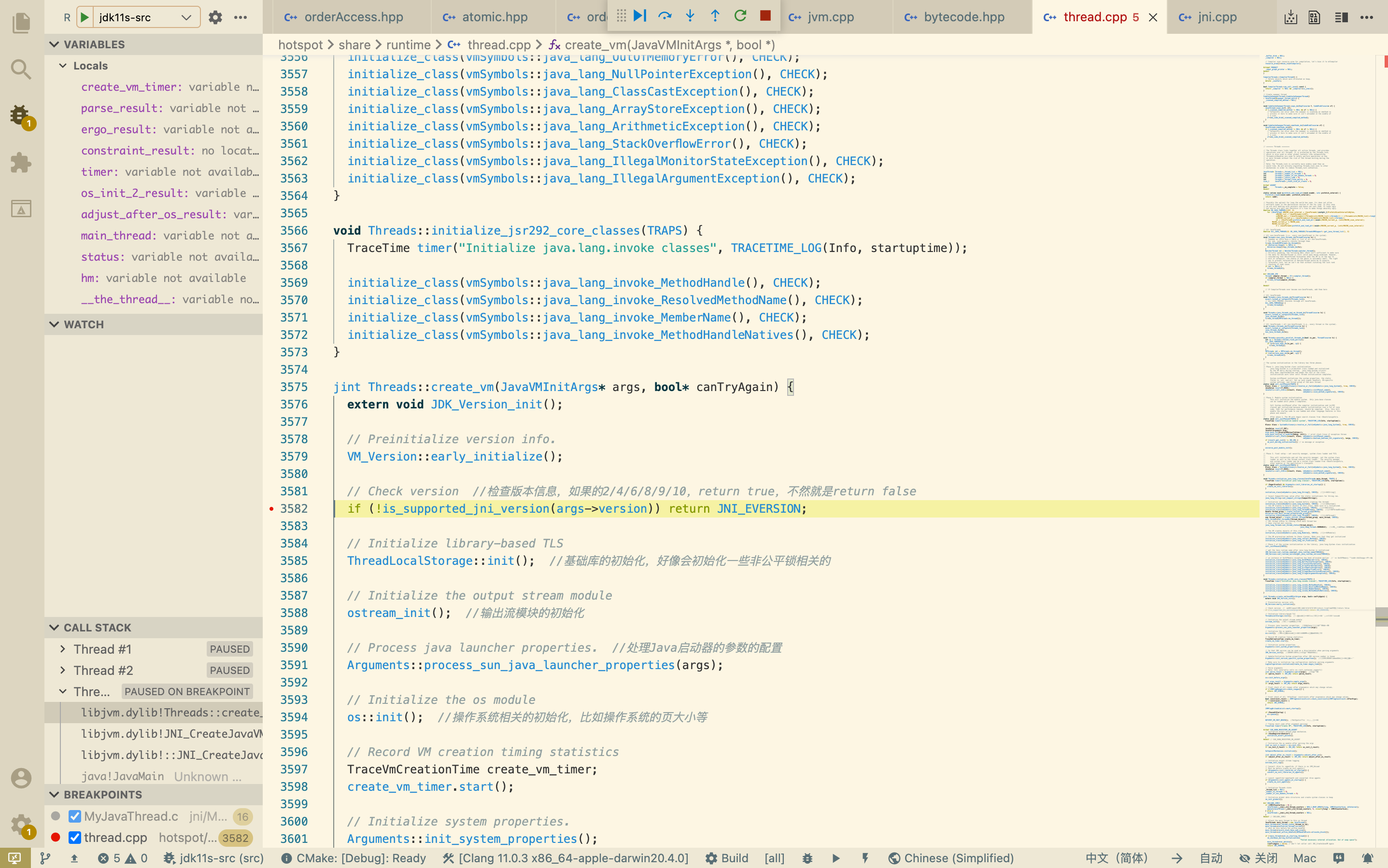
Task: Select the parse_result local variable
Action: click(153, 108)
